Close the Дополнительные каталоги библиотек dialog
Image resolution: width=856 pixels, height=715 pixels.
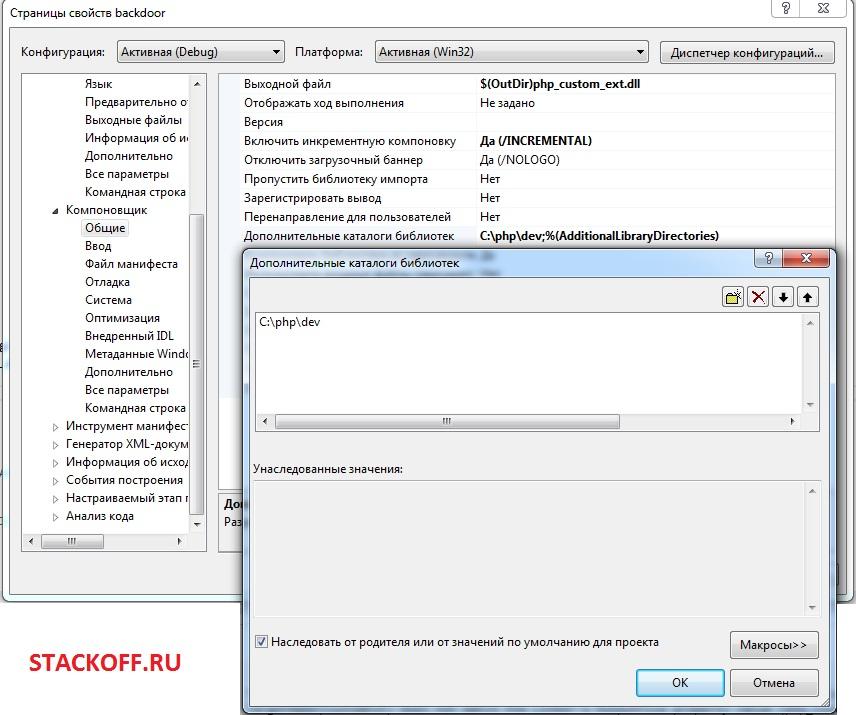(x=806, y=258)
